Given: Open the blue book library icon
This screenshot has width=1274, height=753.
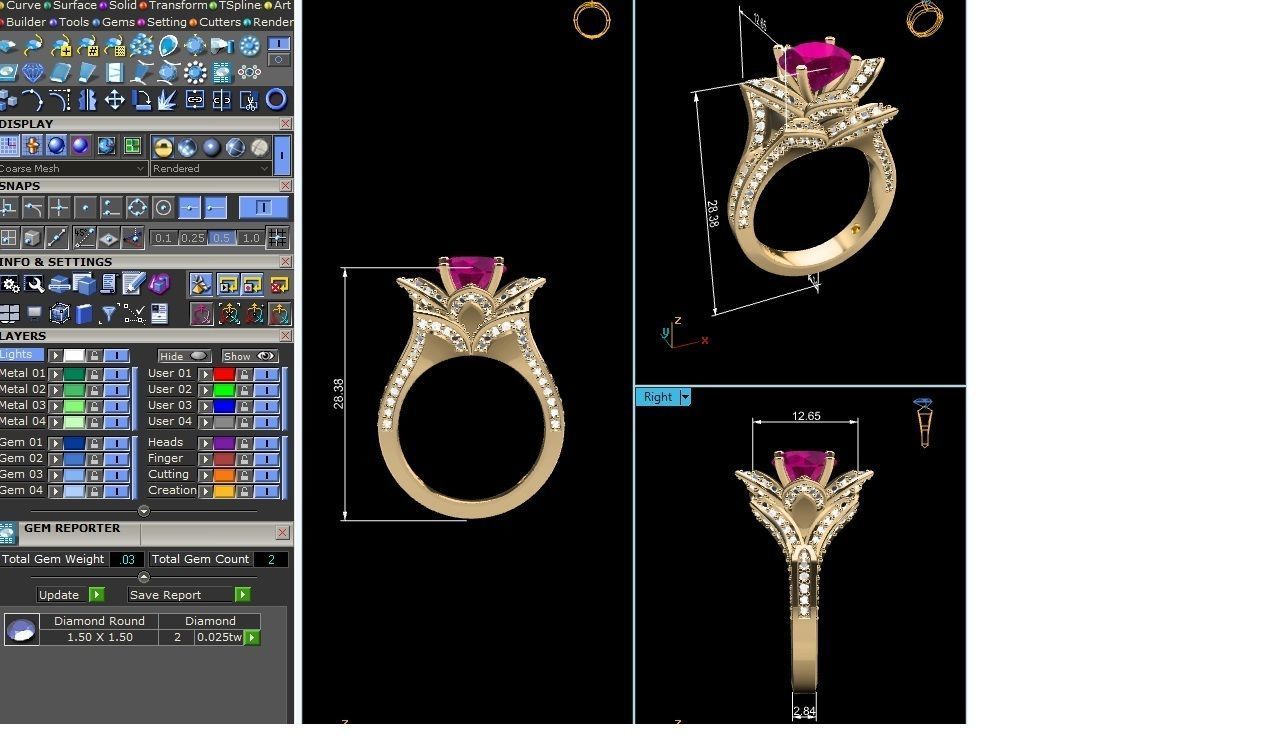Looking at the screenshot, I should [x=83, y=313].
